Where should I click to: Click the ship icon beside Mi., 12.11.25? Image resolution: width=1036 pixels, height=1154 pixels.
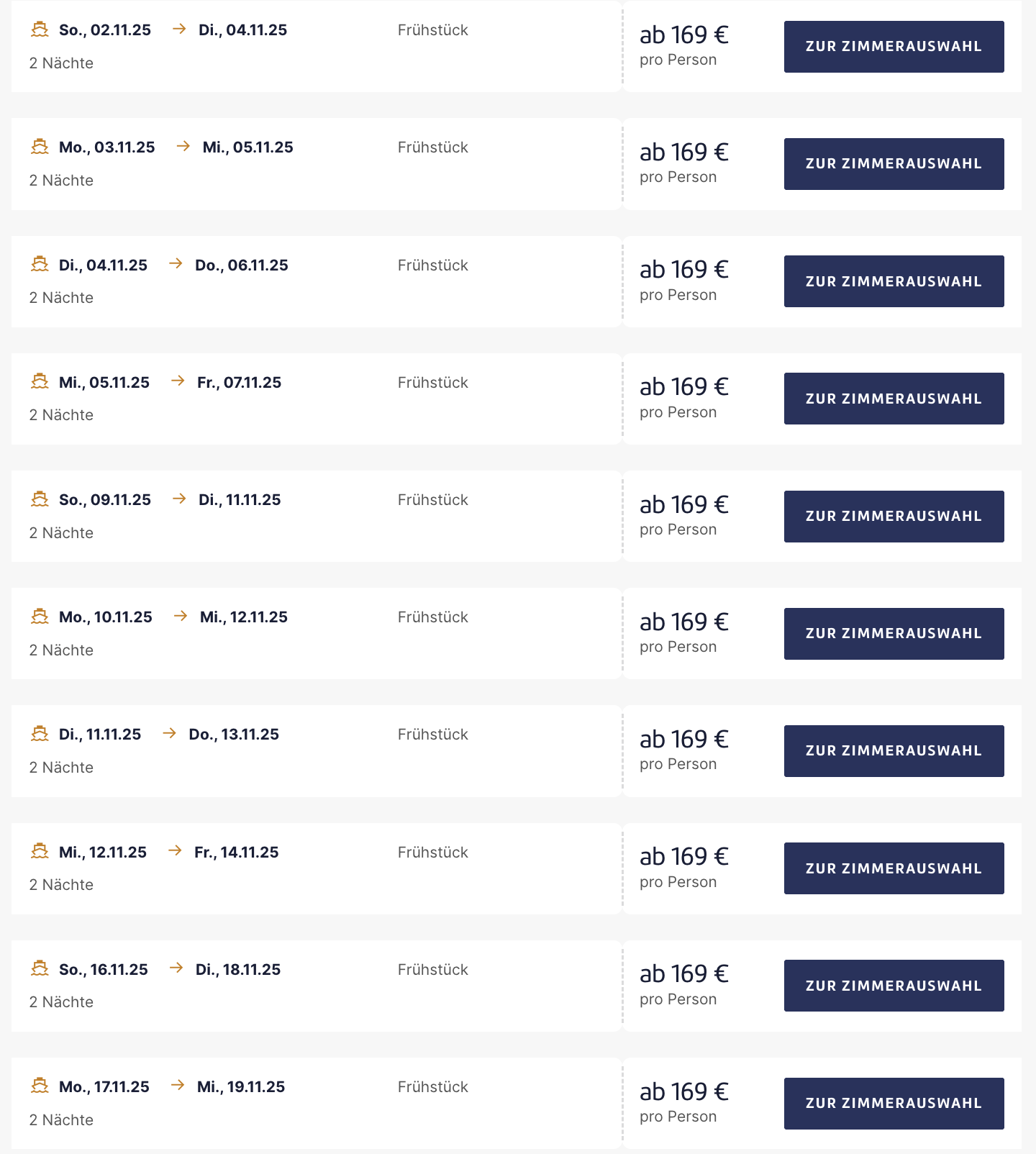(x=40, y=852)
